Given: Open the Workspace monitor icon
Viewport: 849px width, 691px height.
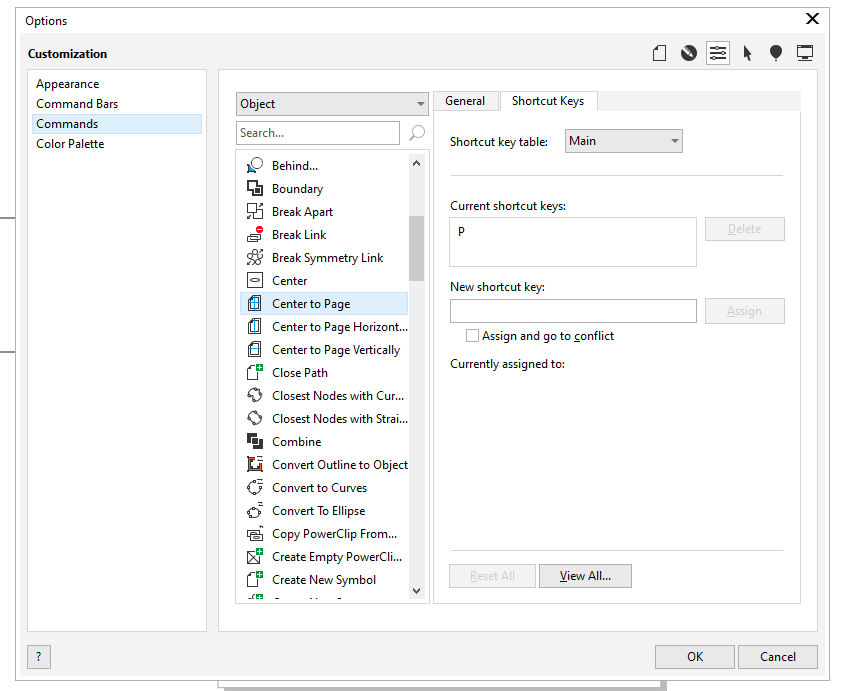Looking at the screenshot, I should click(805, 53).
